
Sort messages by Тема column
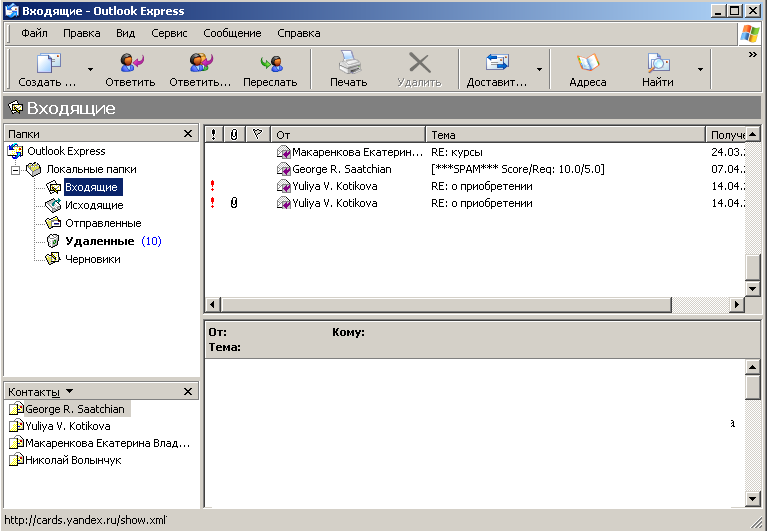[x=565, y=134]
